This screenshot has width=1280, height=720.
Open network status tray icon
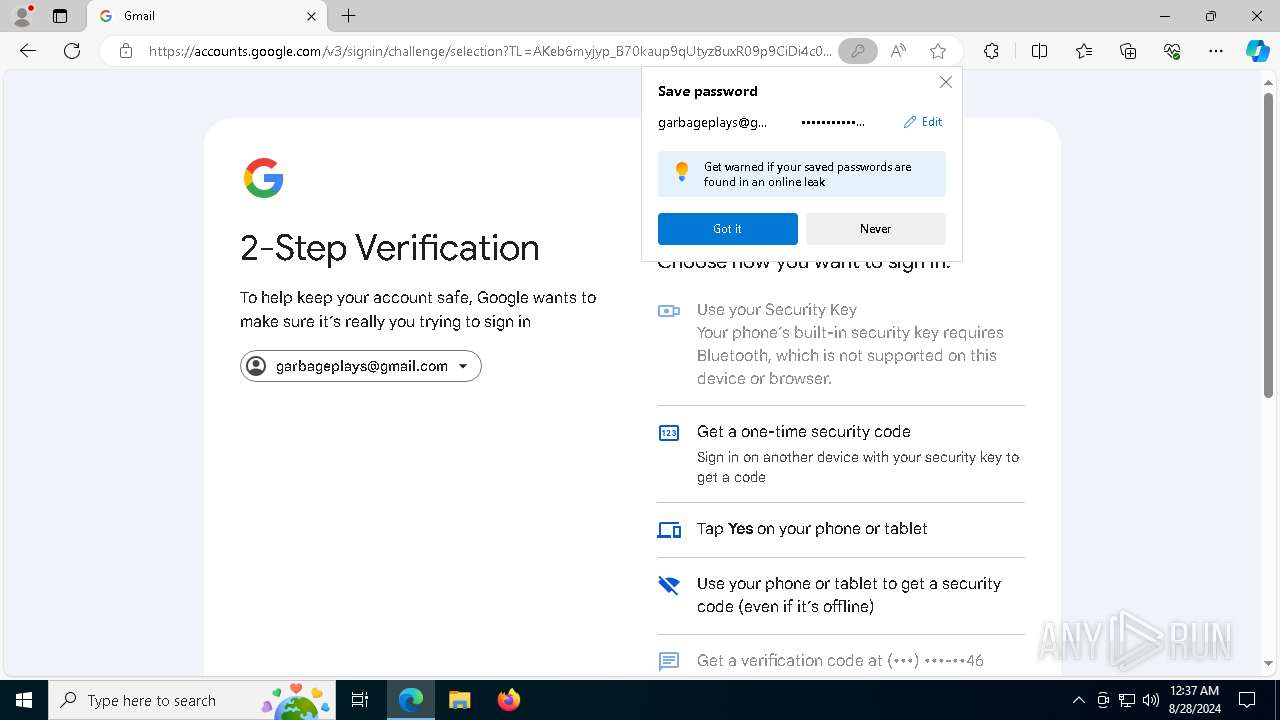click(1127, 700)
